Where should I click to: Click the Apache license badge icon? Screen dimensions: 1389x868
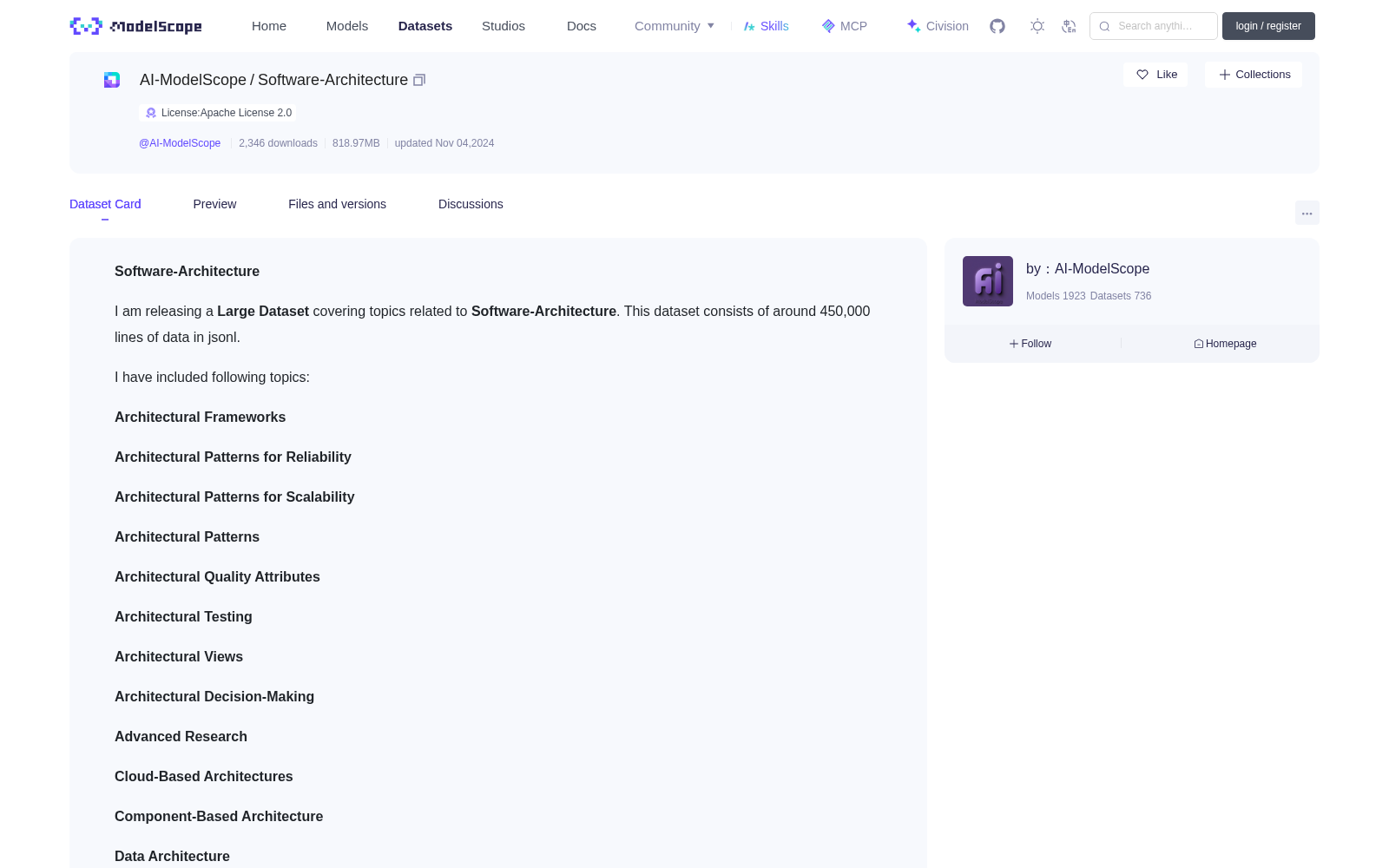(x=151, y=113)
